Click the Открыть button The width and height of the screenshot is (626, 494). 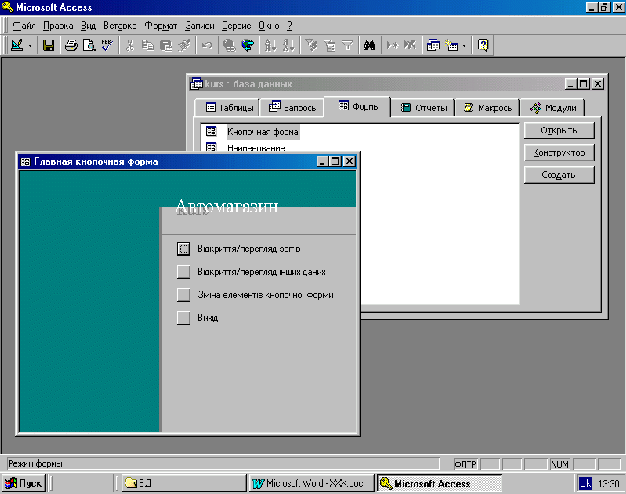click(559, 130)
